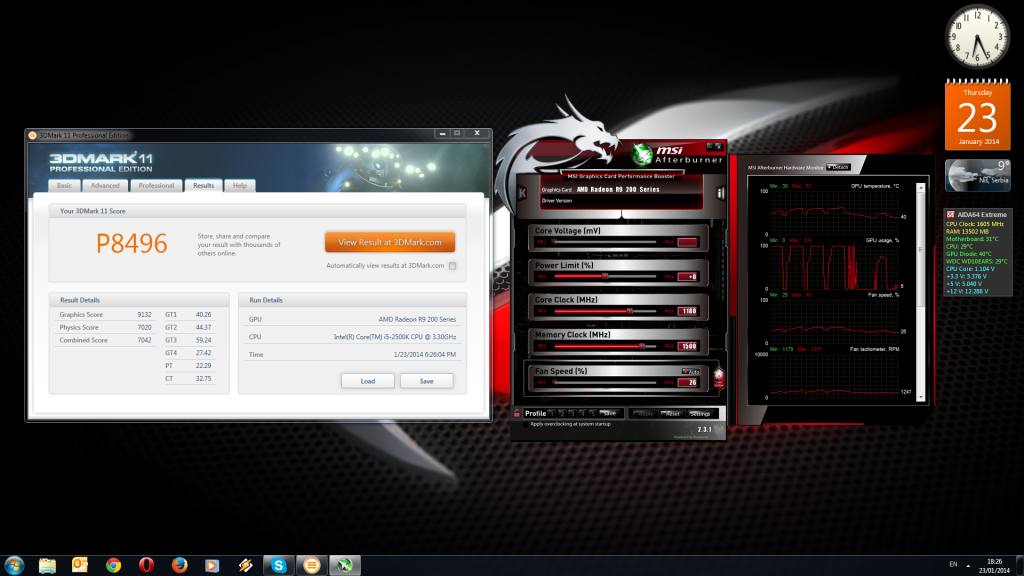Open the Windows Start menu

tap(14, 565)
